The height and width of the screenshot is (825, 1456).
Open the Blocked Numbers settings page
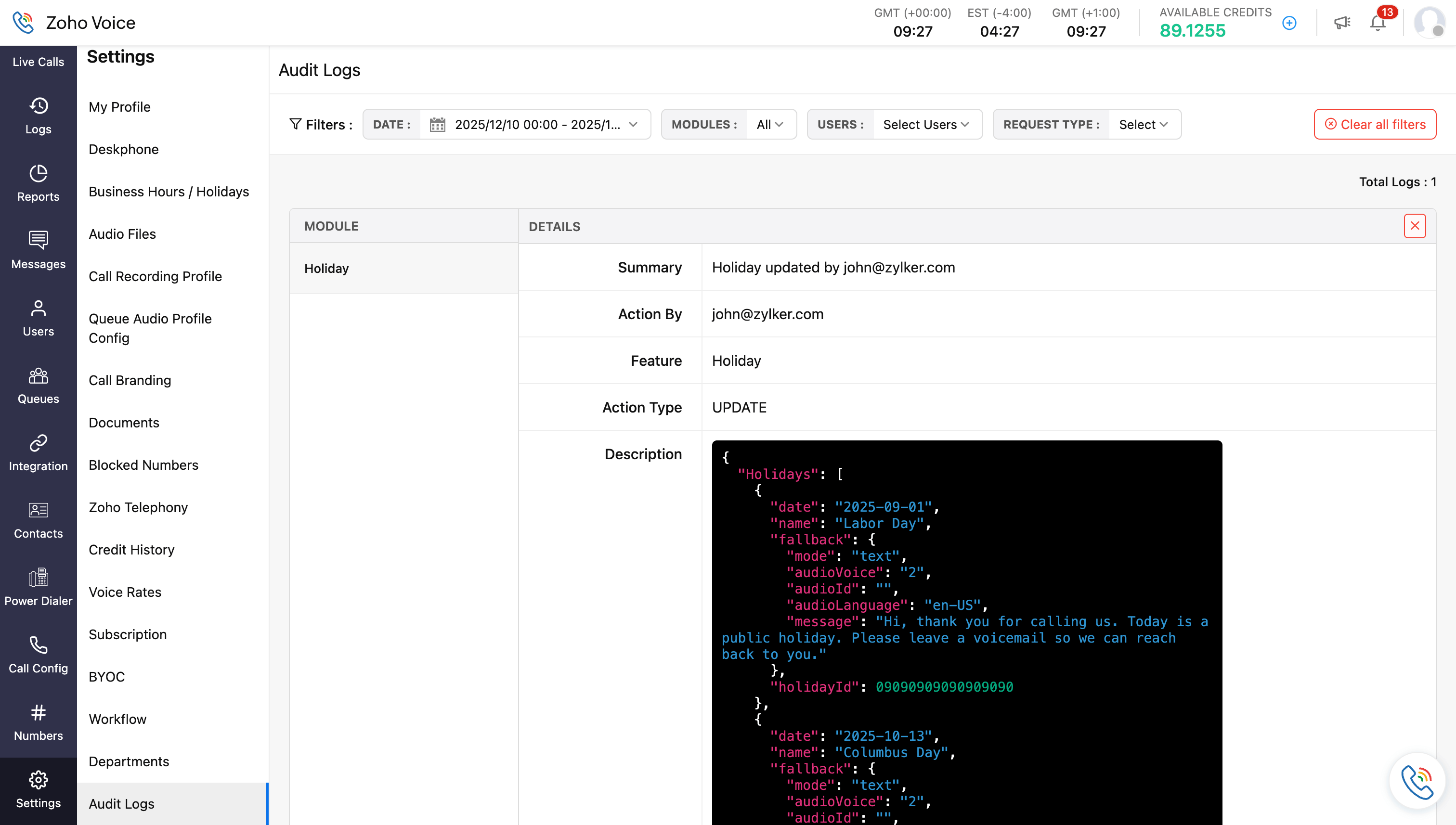click(143, 464)
